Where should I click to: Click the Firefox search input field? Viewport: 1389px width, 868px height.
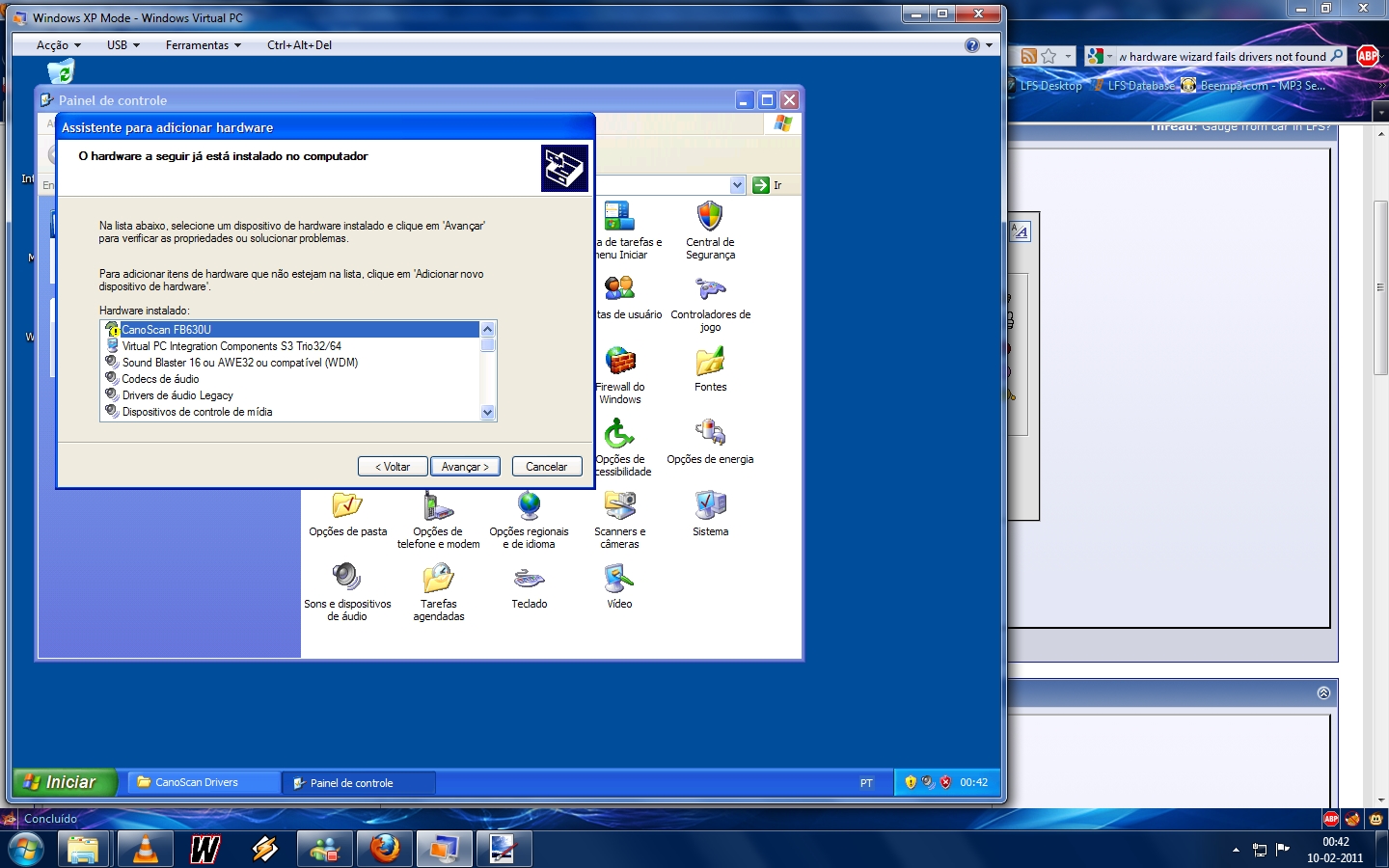pyautogui.click(x=1222, y=57)
